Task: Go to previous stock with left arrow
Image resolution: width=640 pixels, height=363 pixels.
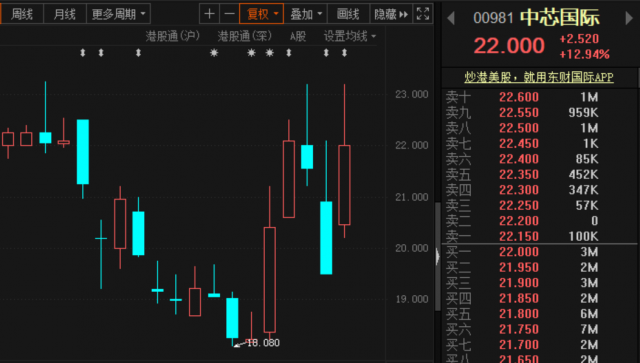Action: click(x=451, y=18)
